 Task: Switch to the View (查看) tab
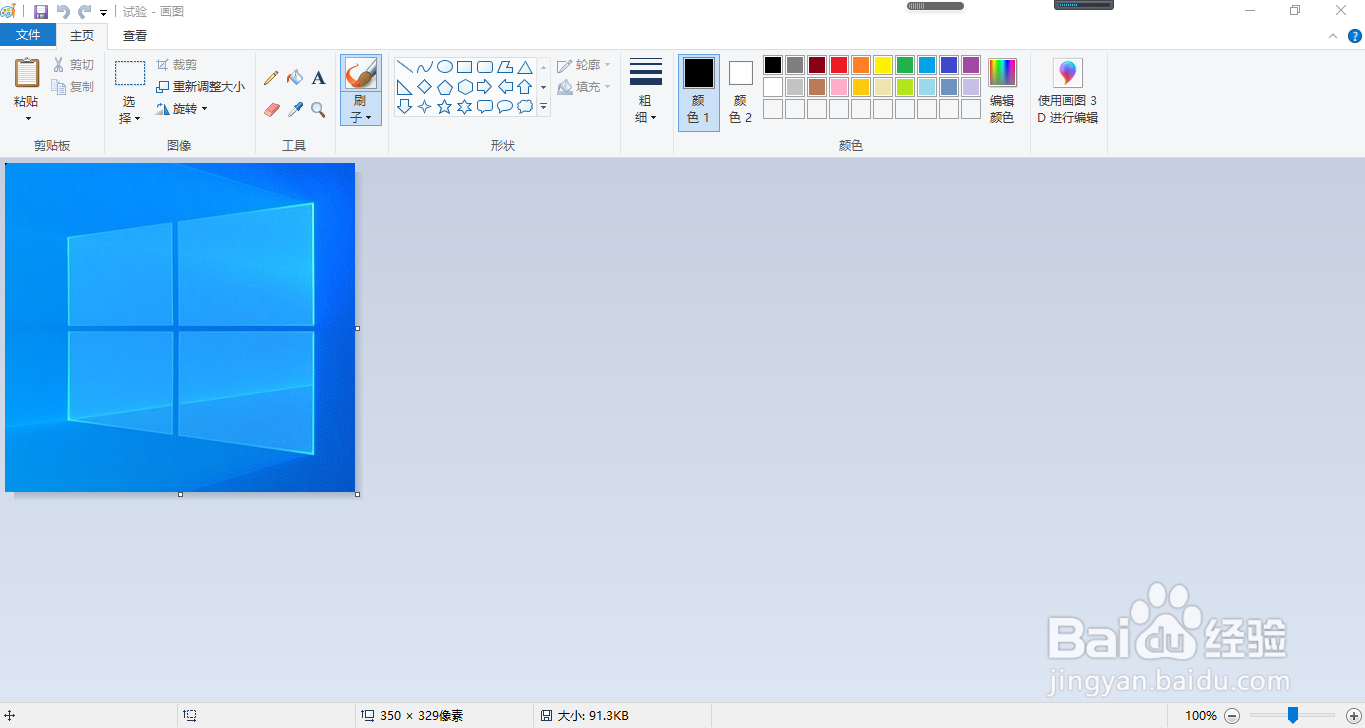point(135,35)
